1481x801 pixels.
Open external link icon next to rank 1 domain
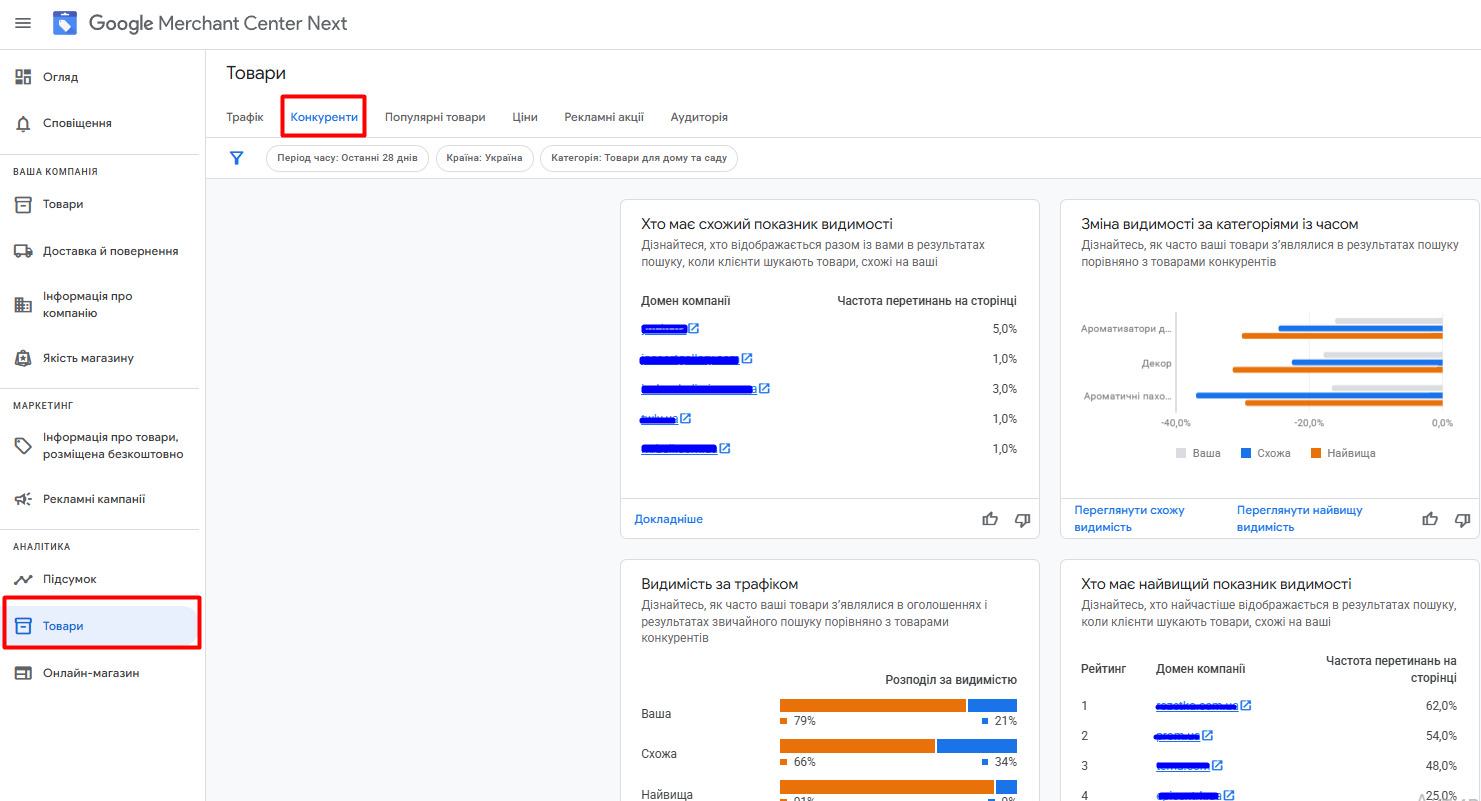(1246, 705)
